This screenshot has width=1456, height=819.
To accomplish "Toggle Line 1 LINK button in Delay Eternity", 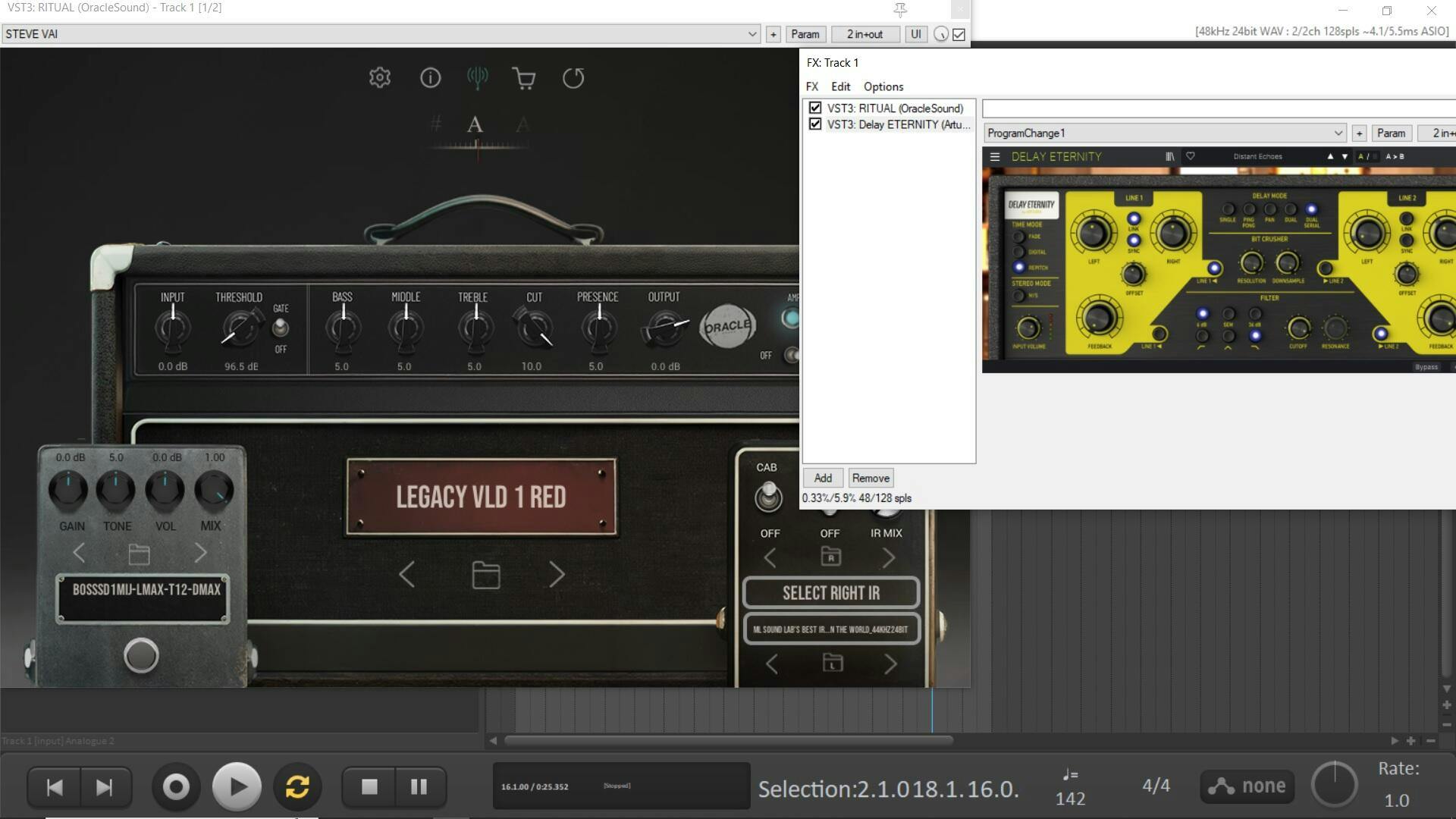I will click(x=1134, y=219).
